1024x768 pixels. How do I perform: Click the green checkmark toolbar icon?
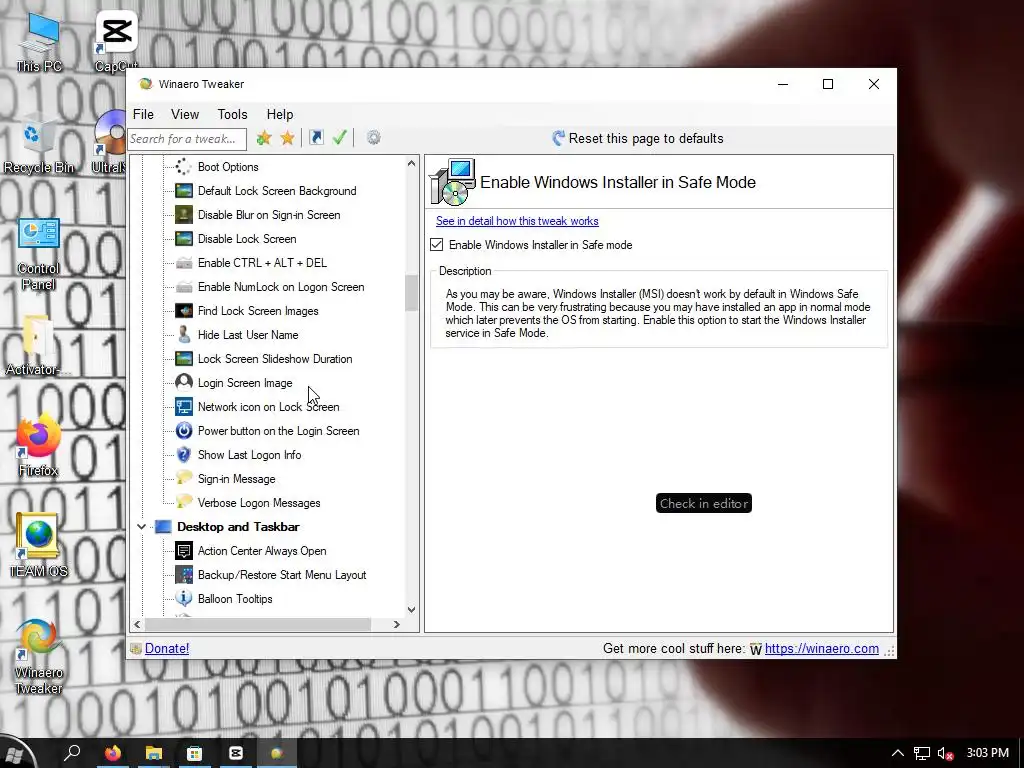[x=340, y=138]
